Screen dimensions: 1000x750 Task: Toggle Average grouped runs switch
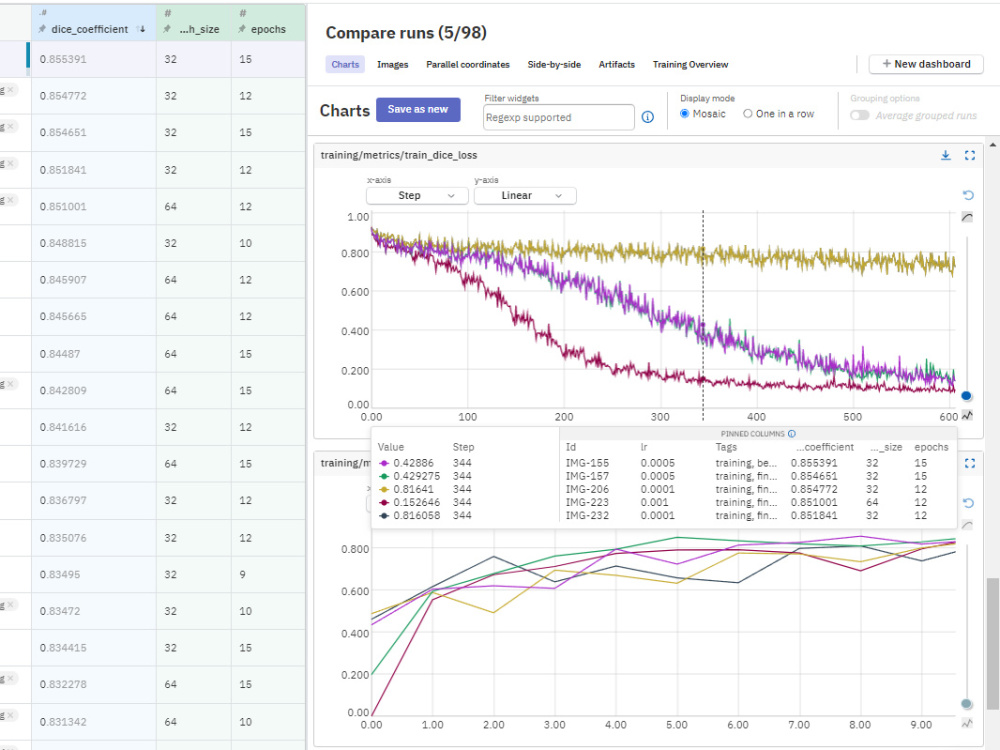point(860,115)
